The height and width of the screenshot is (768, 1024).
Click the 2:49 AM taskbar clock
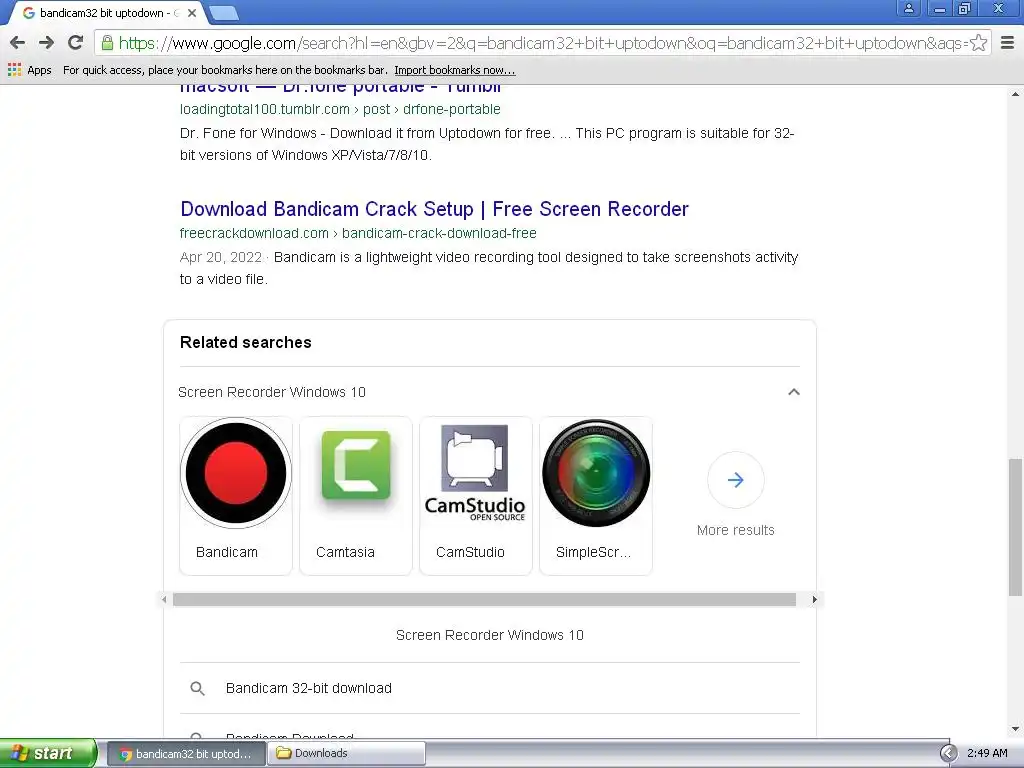click(x=987, y=753)
